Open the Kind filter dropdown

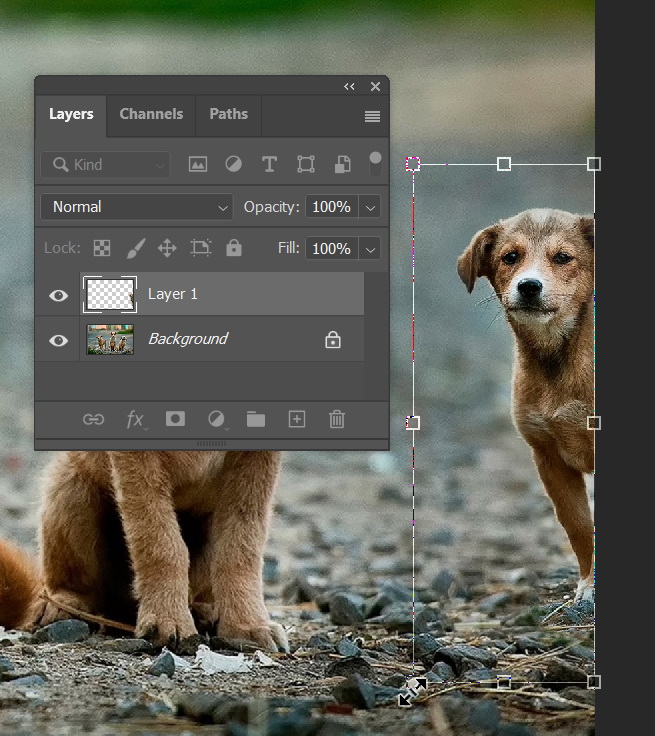106,165
